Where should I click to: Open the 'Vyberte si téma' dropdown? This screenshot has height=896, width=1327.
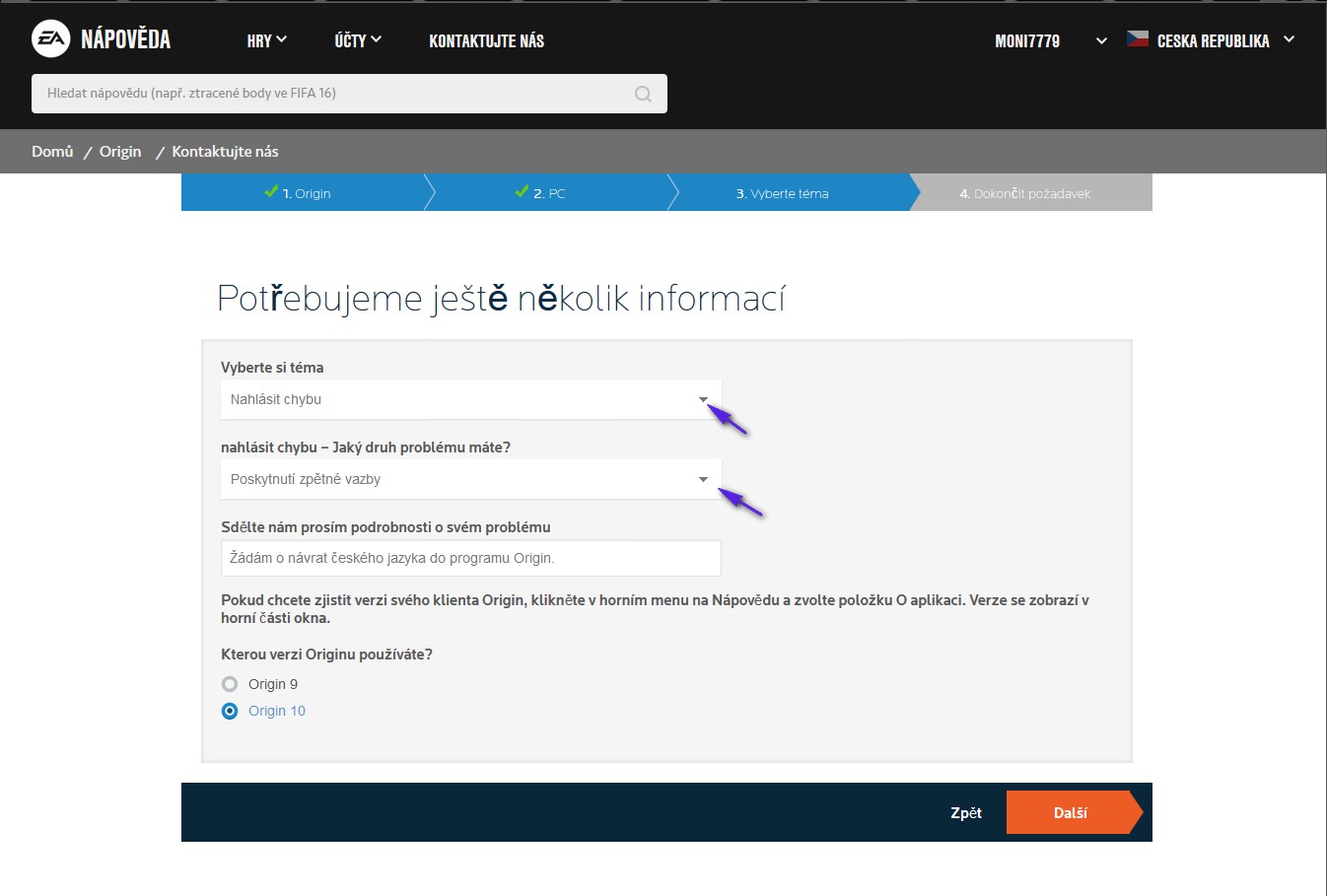click(x=471, y=399)
